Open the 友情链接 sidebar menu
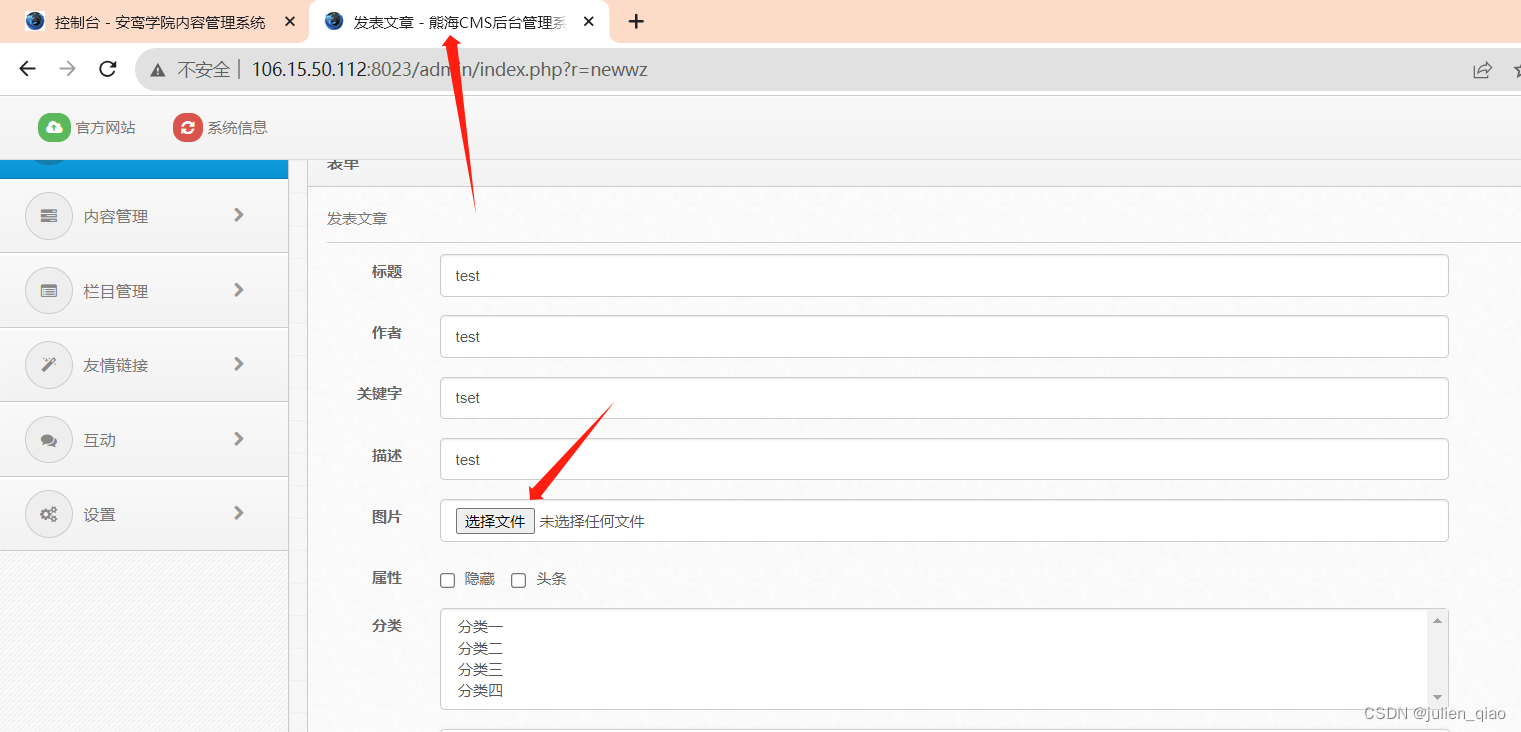 click(144, 365)
